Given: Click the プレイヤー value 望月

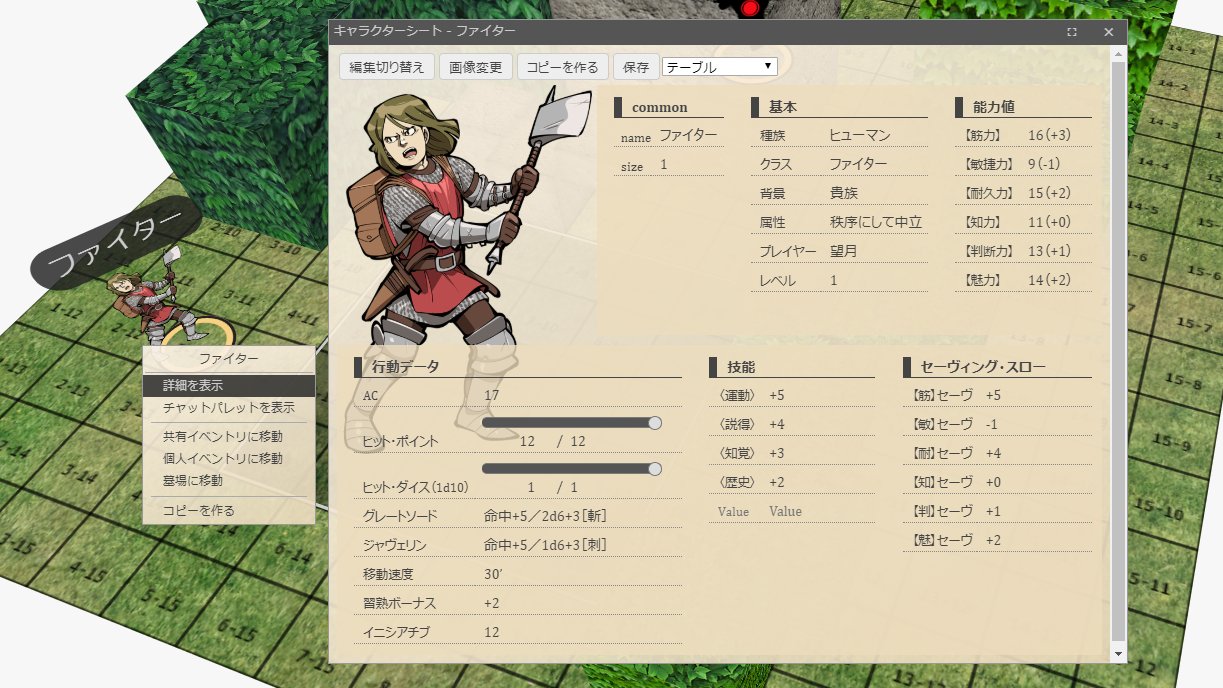Looking at the screenshot, I should coord(844,251).
